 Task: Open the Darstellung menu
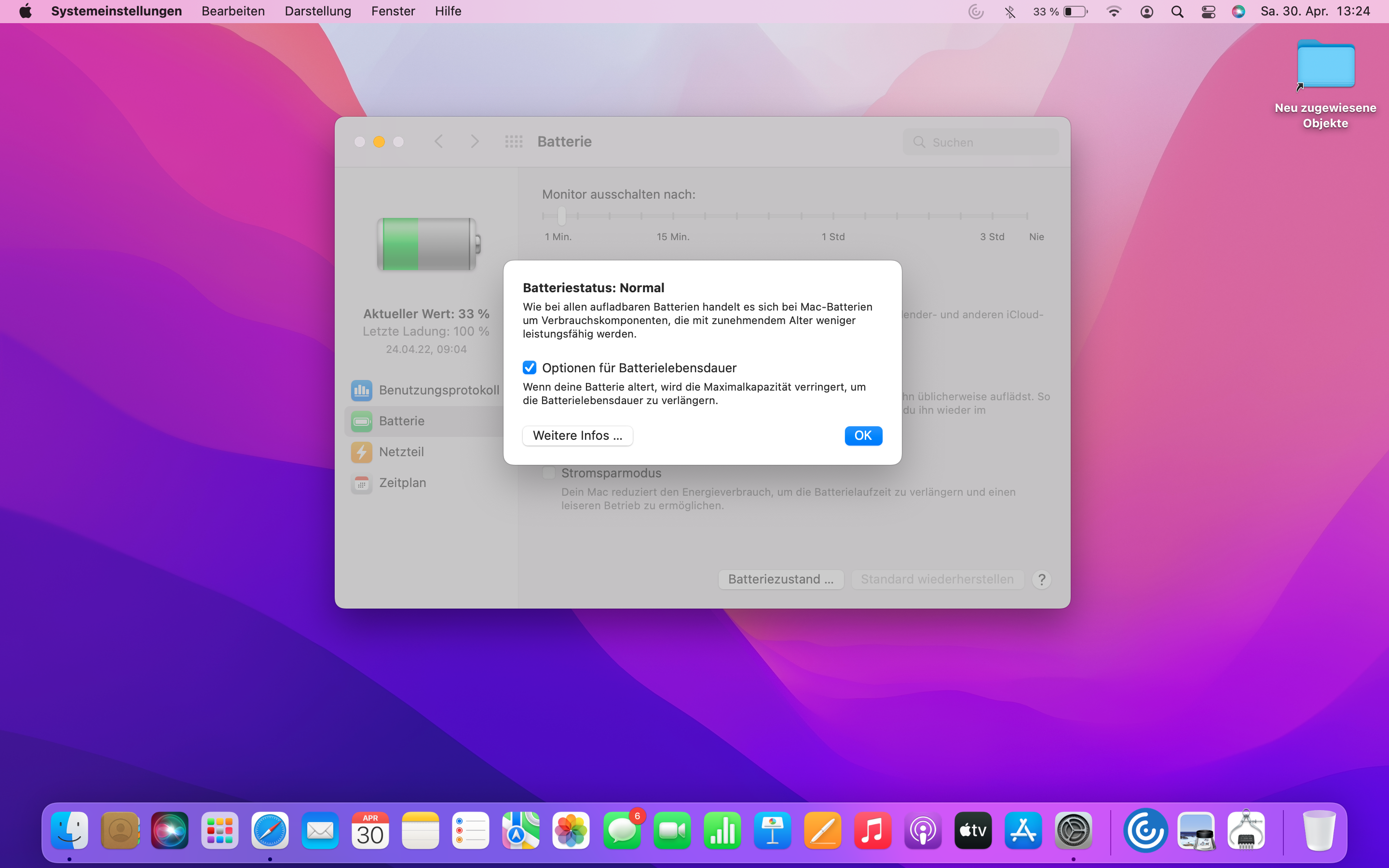(x=317, y=12)
